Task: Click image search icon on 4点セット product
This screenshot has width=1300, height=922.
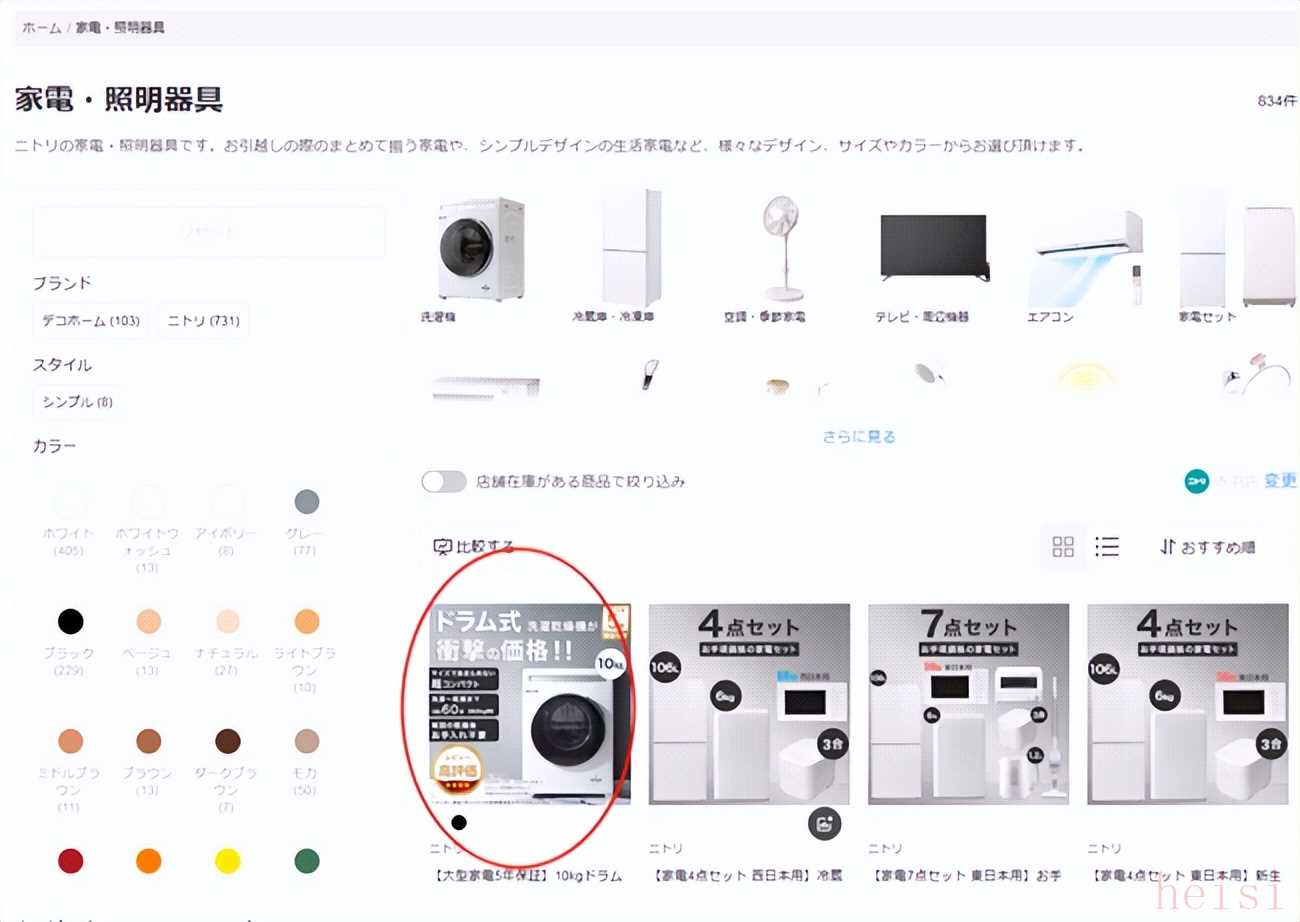Action: (824, 824)
